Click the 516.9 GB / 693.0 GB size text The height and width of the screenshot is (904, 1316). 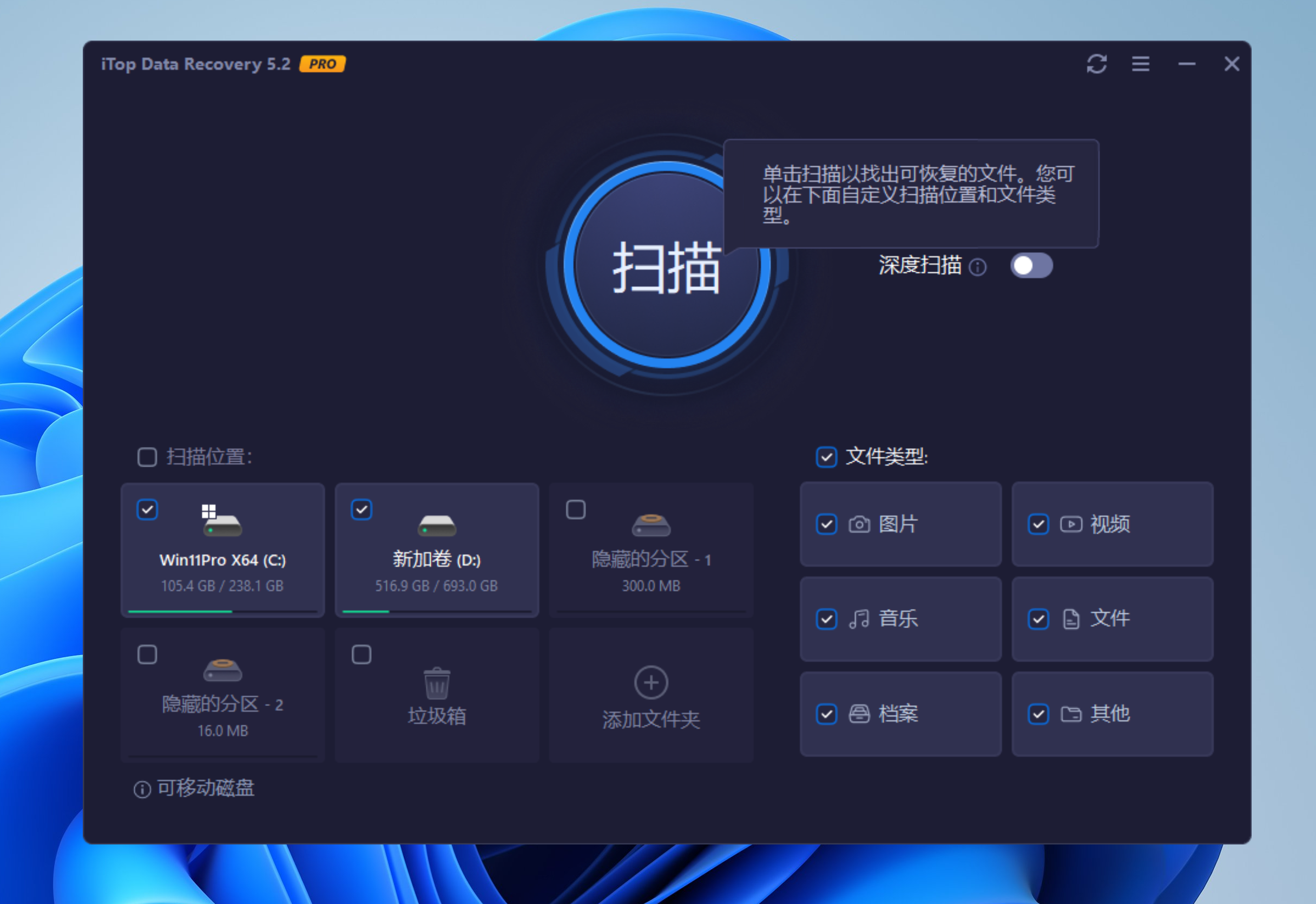437,585
